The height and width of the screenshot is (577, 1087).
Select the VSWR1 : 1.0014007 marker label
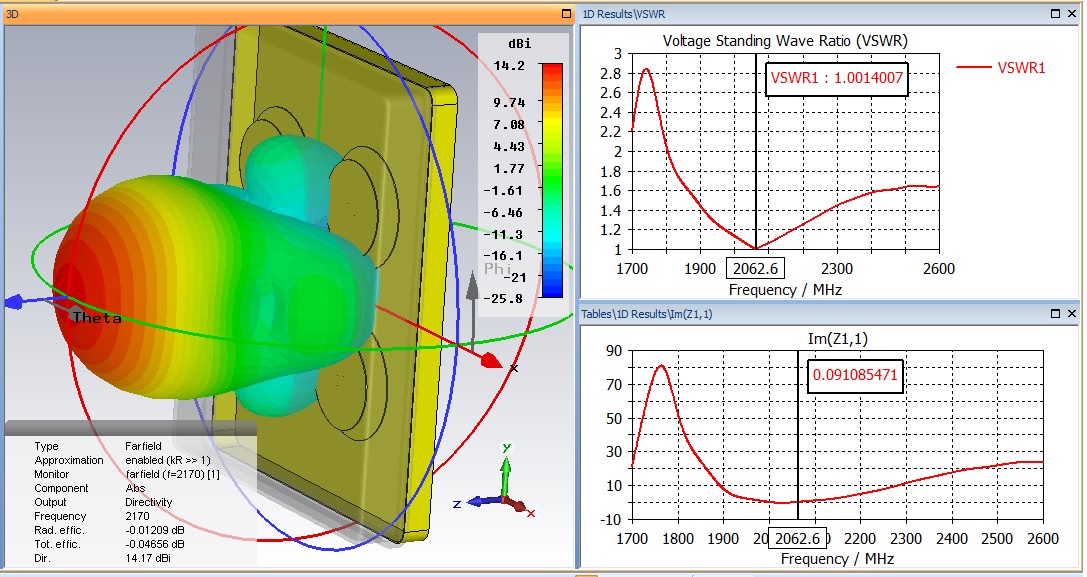(x=837, y=78)
